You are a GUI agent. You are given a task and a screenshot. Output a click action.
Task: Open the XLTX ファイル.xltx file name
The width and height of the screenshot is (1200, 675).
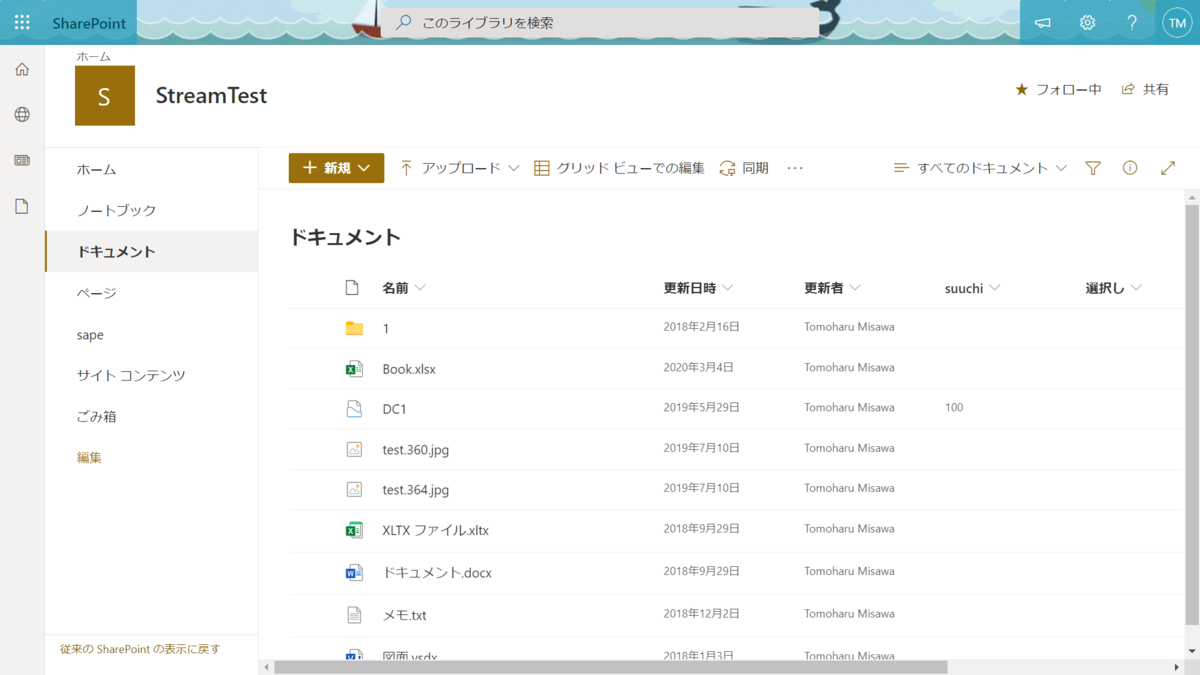tap(435, 530)
